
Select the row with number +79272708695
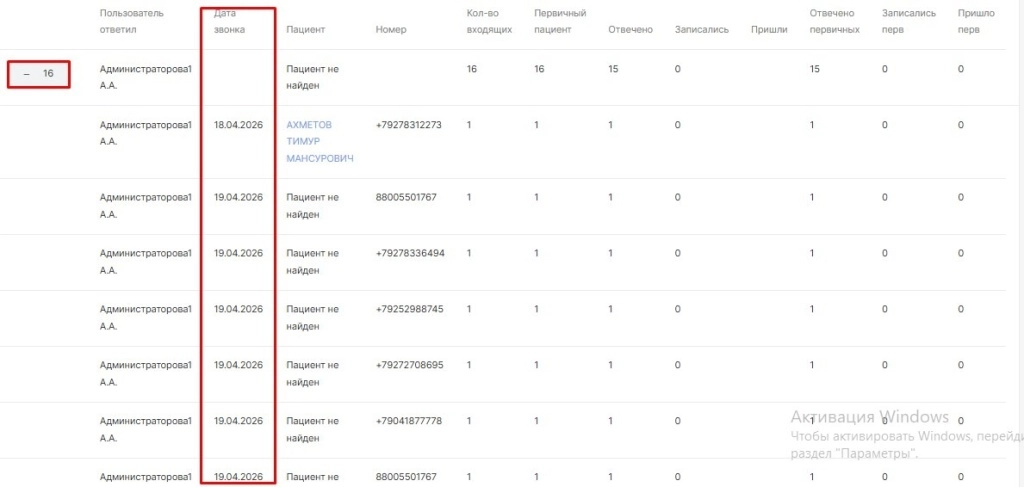click(409, 365)
